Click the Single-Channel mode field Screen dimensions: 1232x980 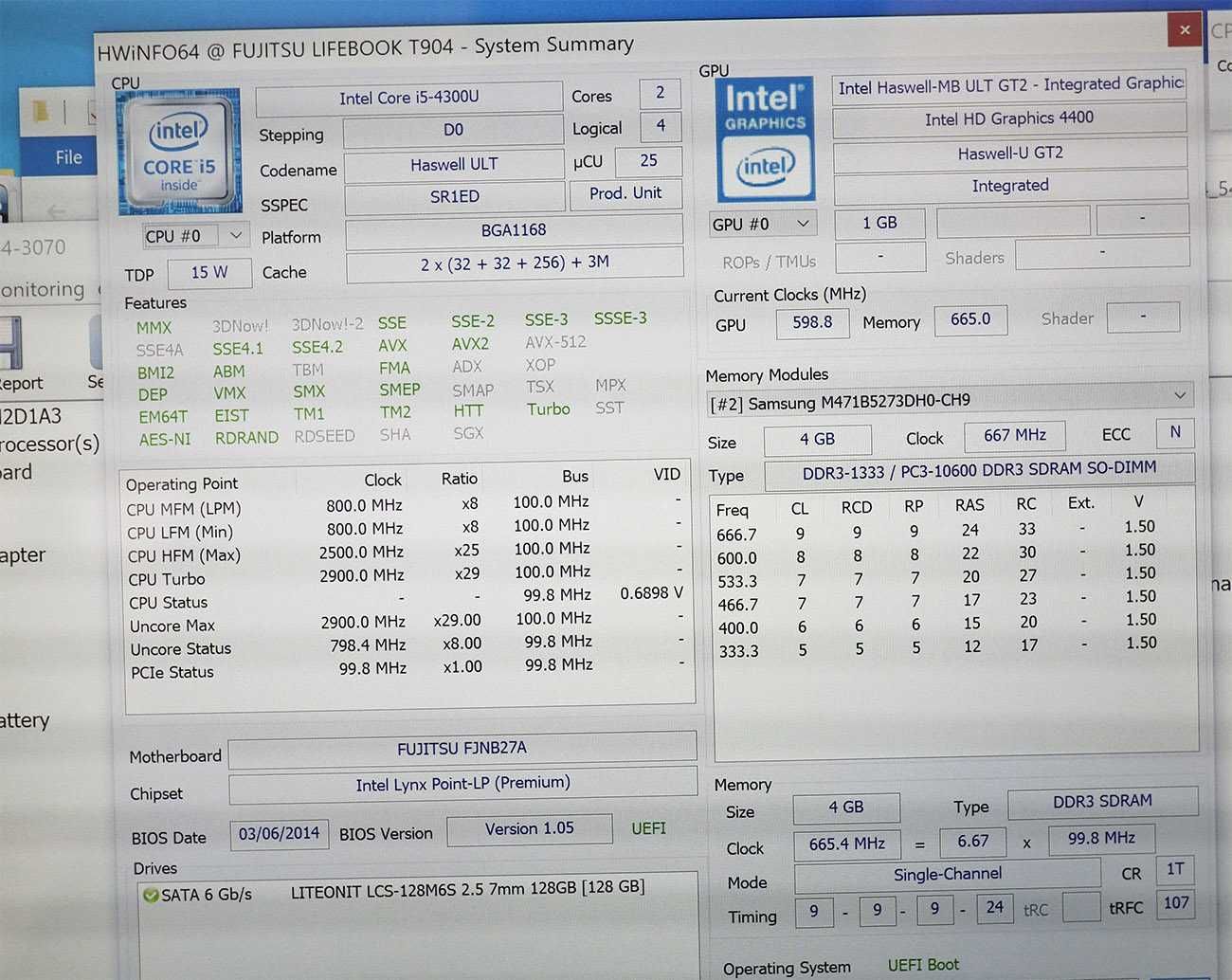pos(947,875)
